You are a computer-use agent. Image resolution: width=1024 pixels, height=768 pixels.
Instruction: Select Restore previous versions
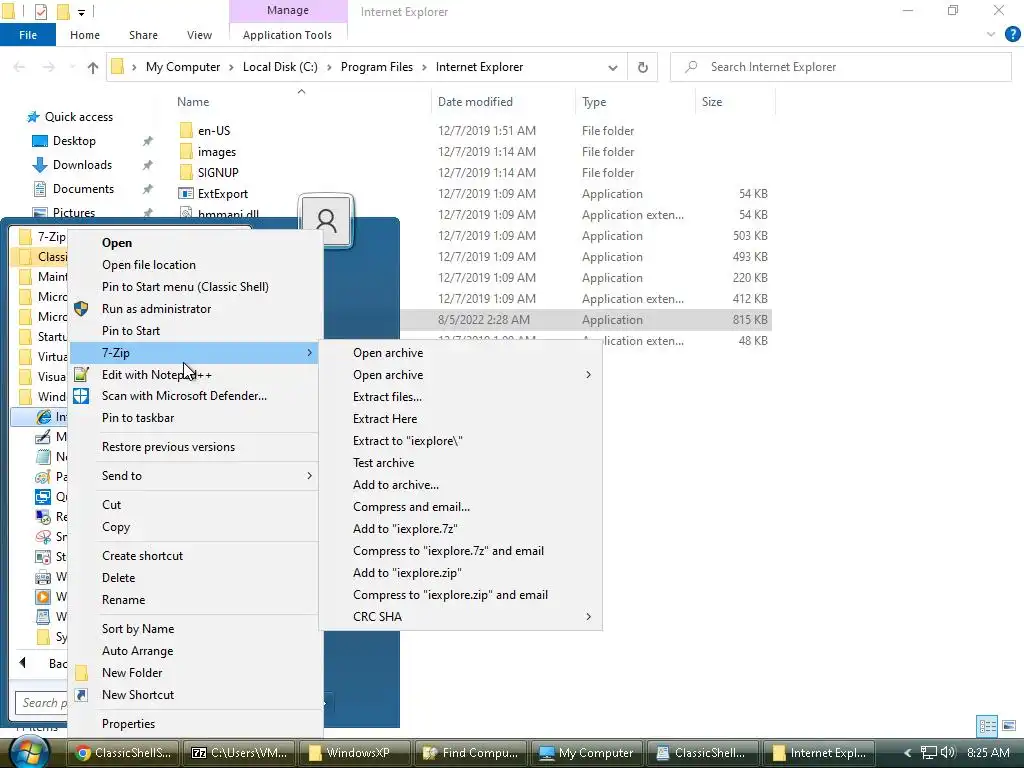tap(168, 447)
